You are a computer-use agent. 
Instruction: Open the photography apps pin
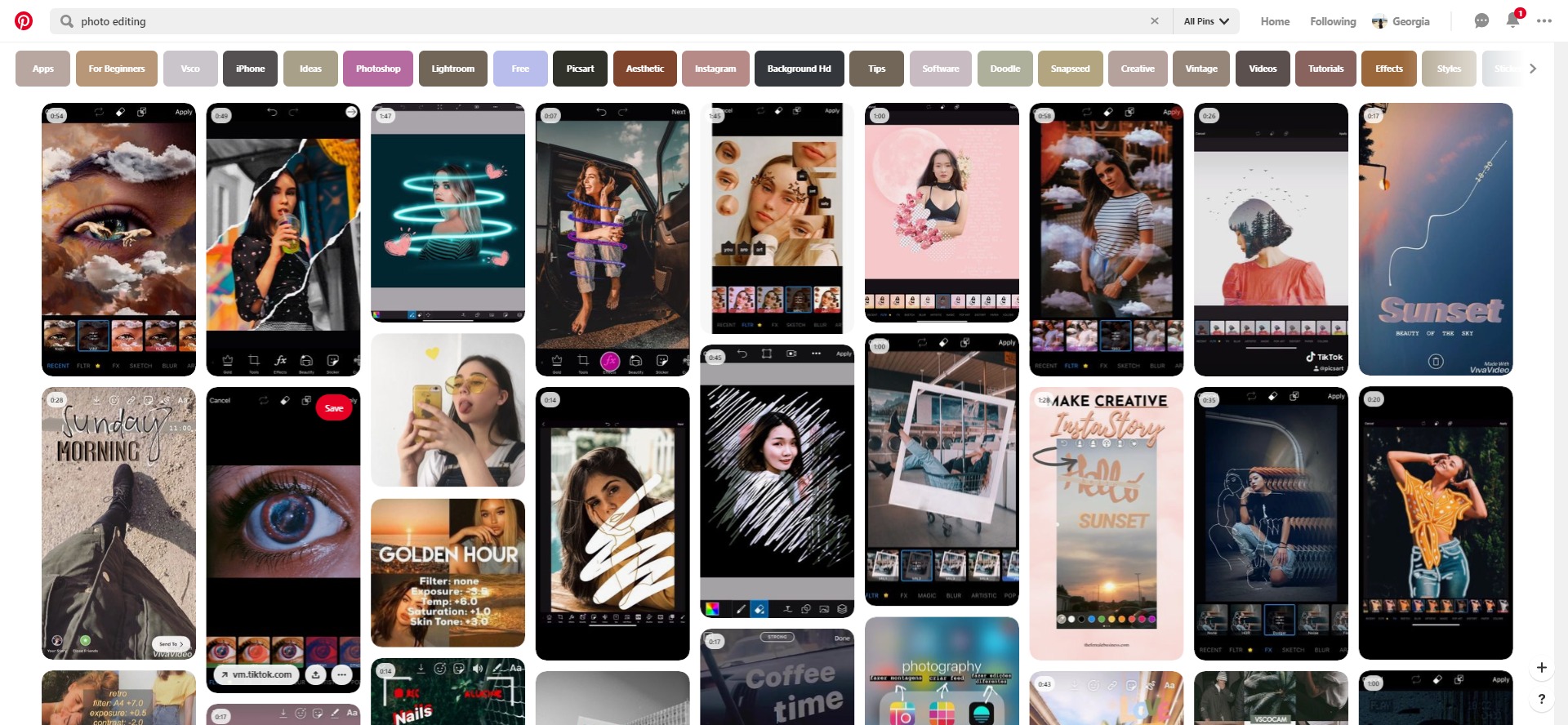942,671
